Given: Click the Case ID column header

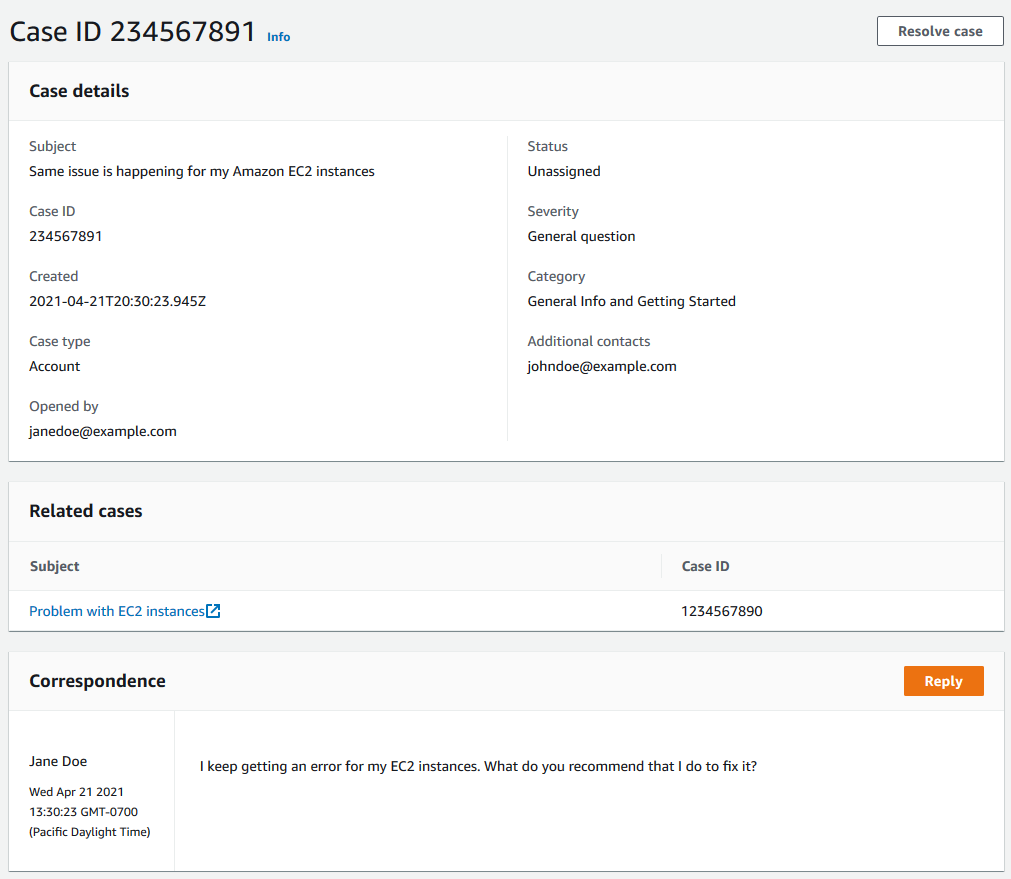Looking at the screenshot, I should 704,566.
